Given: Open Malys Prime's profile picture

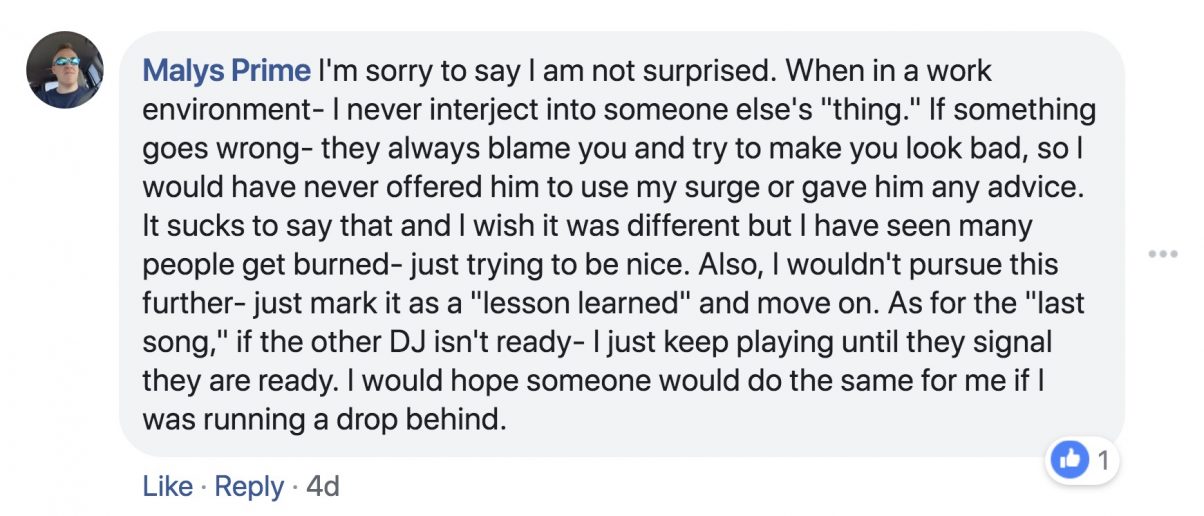Looking at the screenshot, I should [x=65, y=69].
